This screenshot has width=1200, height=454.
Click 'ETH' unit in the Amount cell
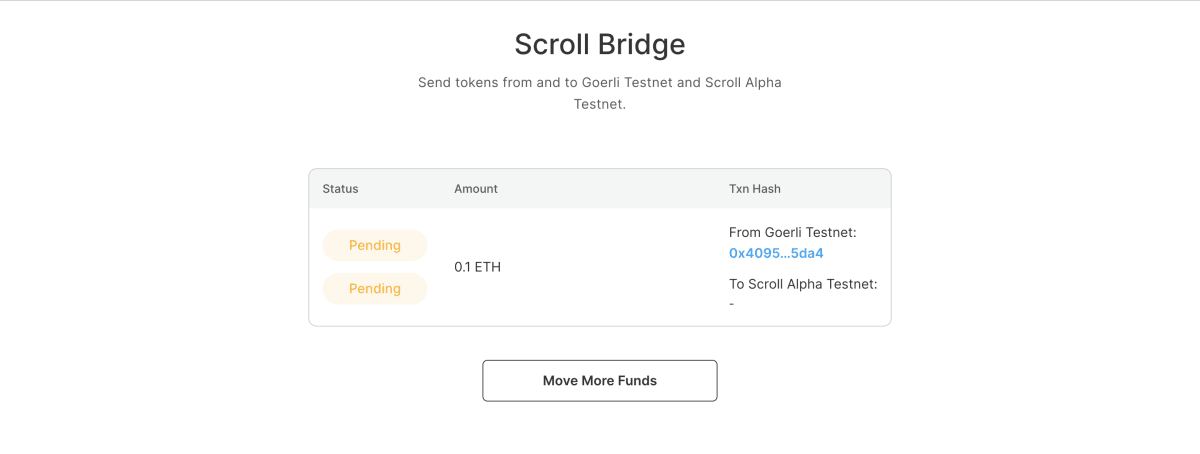click(x=487, y=267)
